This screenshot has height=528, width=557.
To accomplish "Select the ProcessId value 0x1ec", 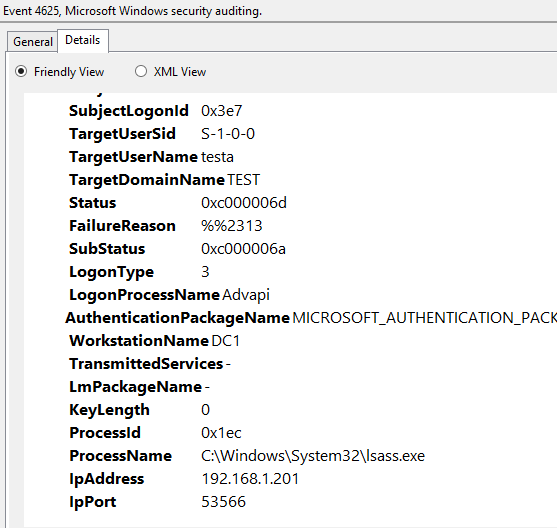I will [221, 433].
